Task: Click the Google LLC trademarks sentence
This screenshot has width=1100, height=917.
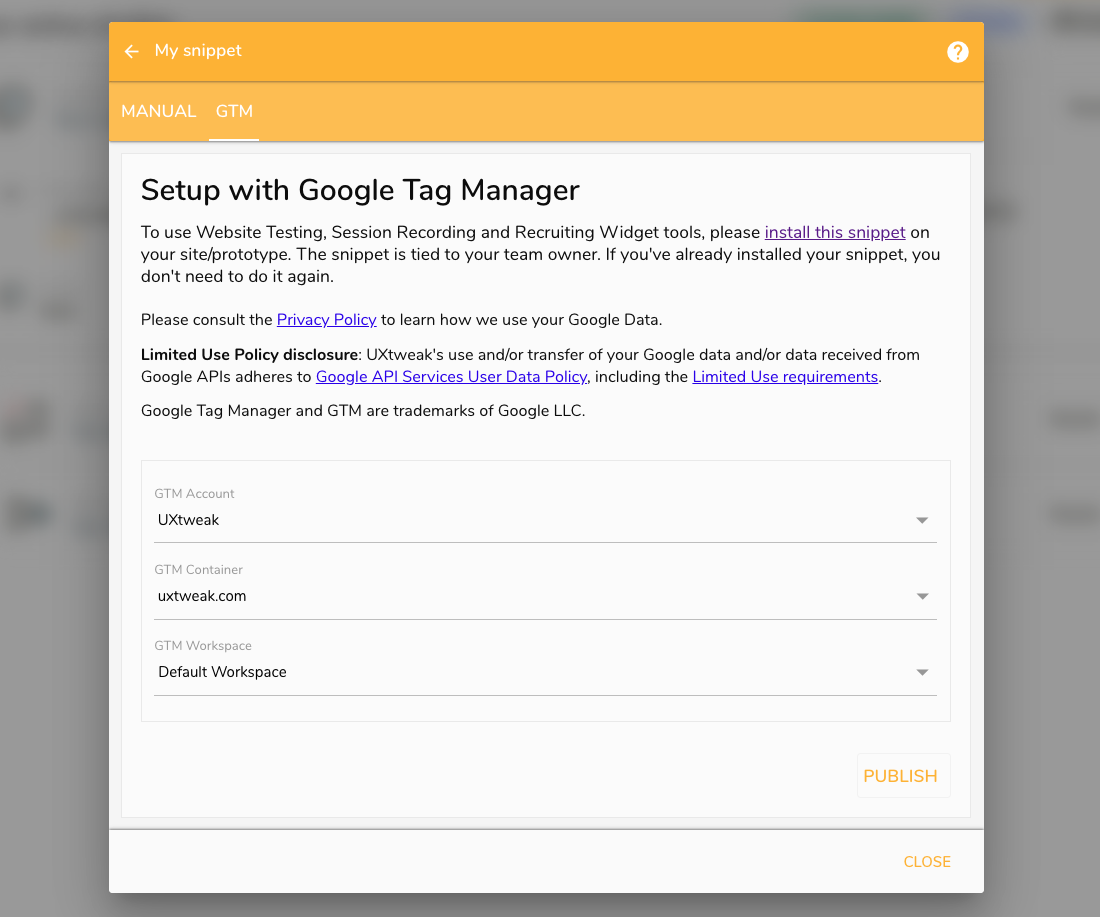Action: coord(363,411)
